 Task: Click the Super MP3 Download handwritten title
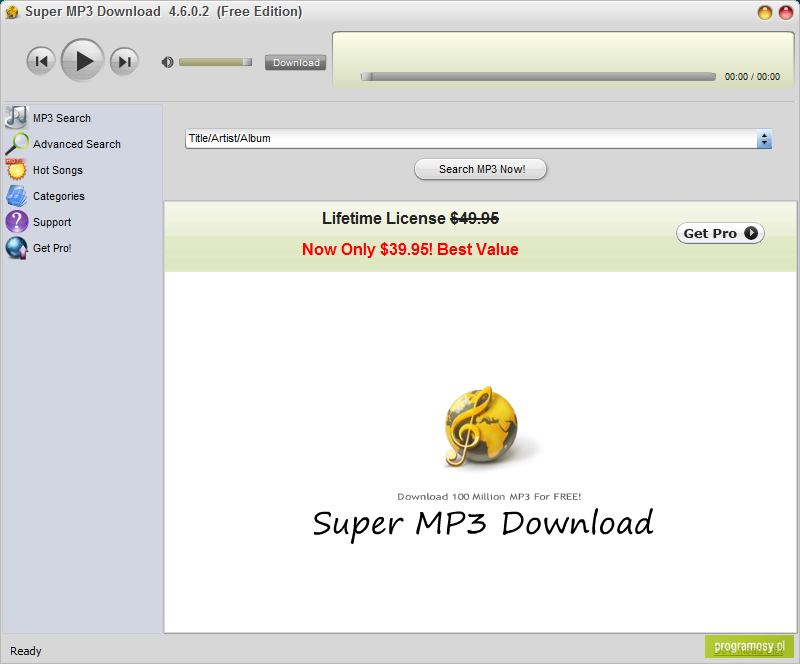tap(483, 525)
